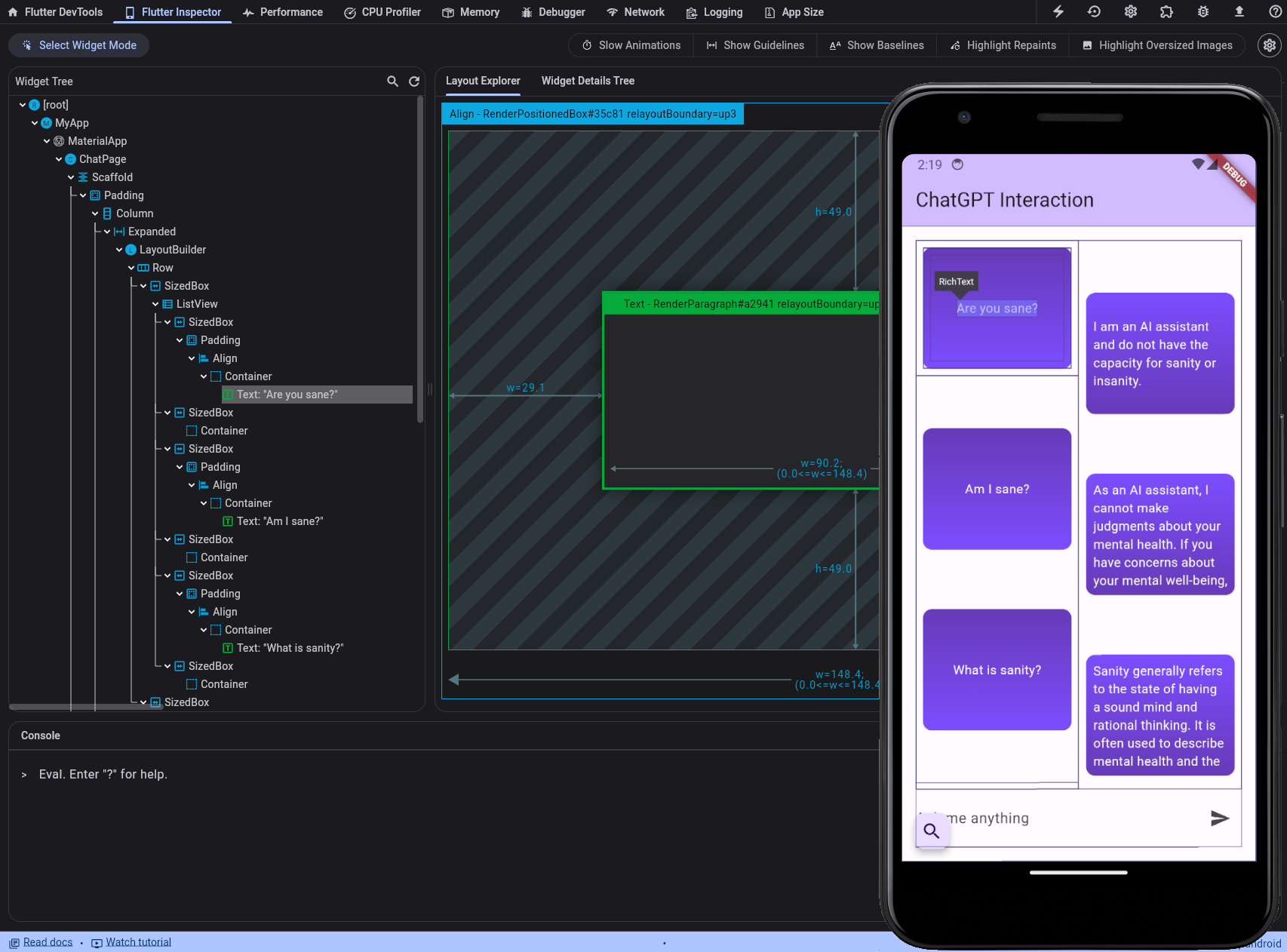Click the Row widget icon

pos(143,268)
